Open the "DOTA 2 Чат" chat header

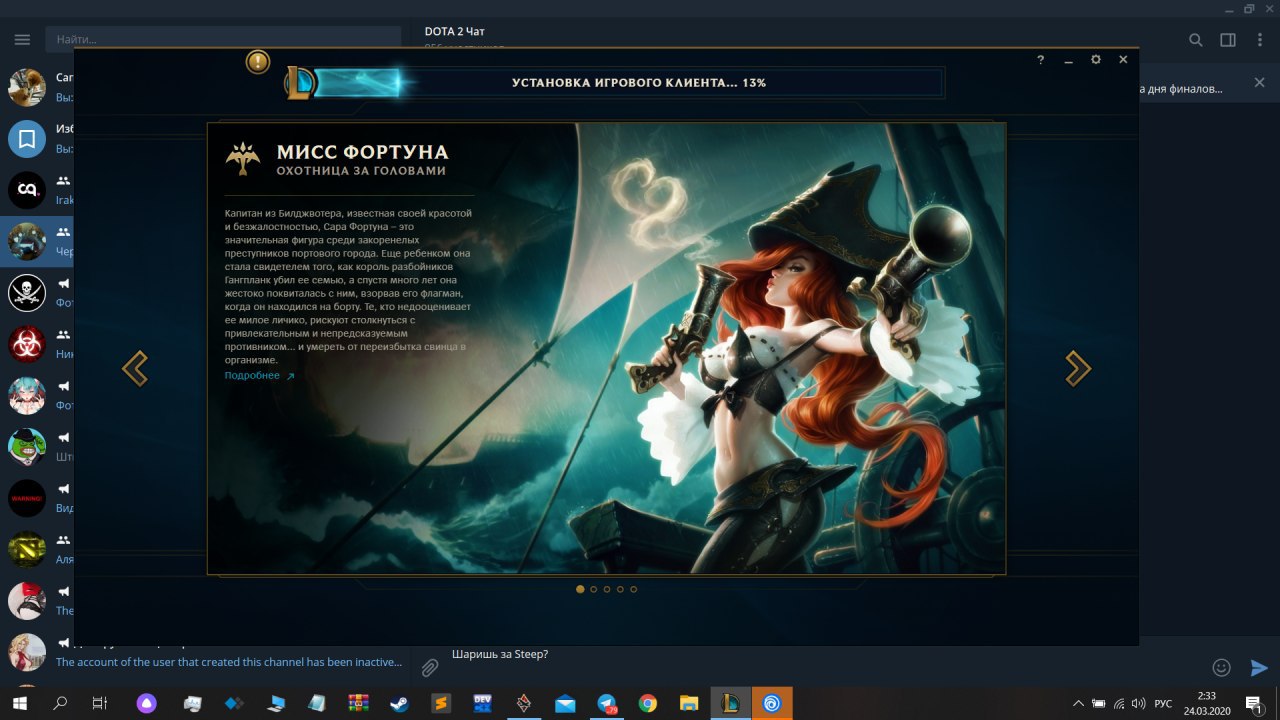tap(455, 32)
